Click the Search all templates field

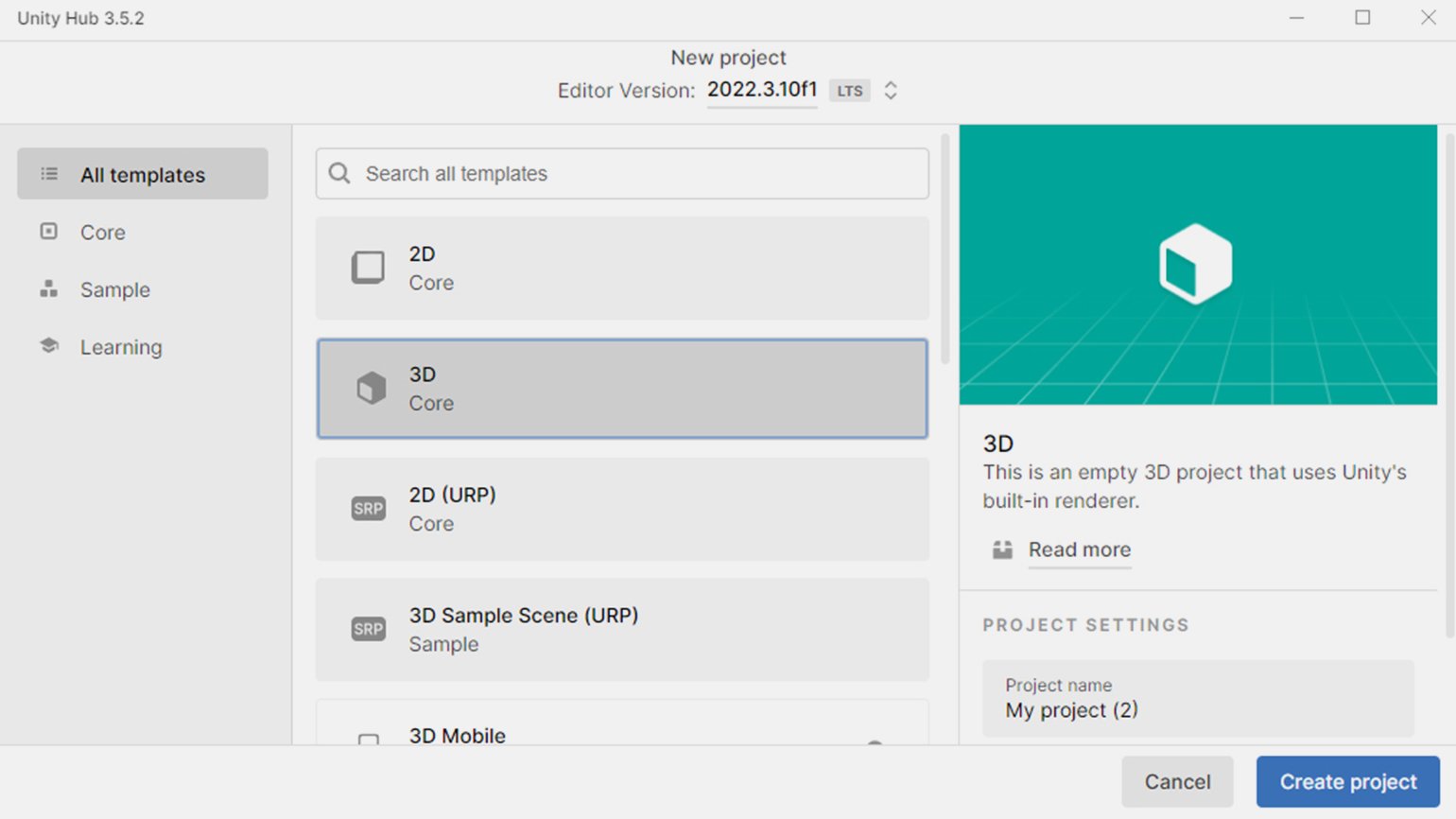[x=633, y=173]
